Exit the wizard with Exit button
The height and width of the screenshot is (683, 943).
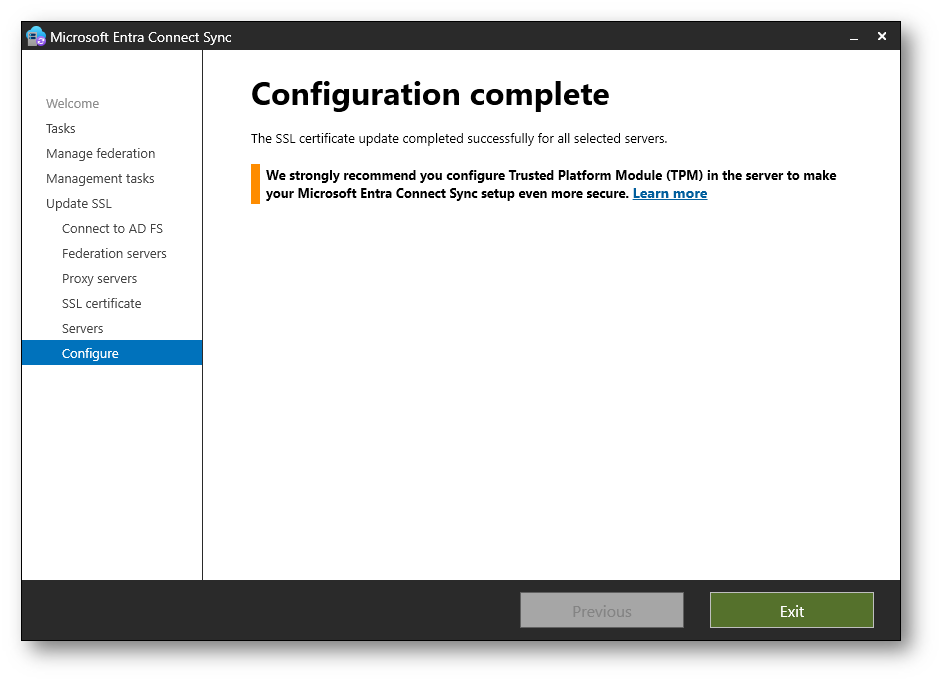791,611
